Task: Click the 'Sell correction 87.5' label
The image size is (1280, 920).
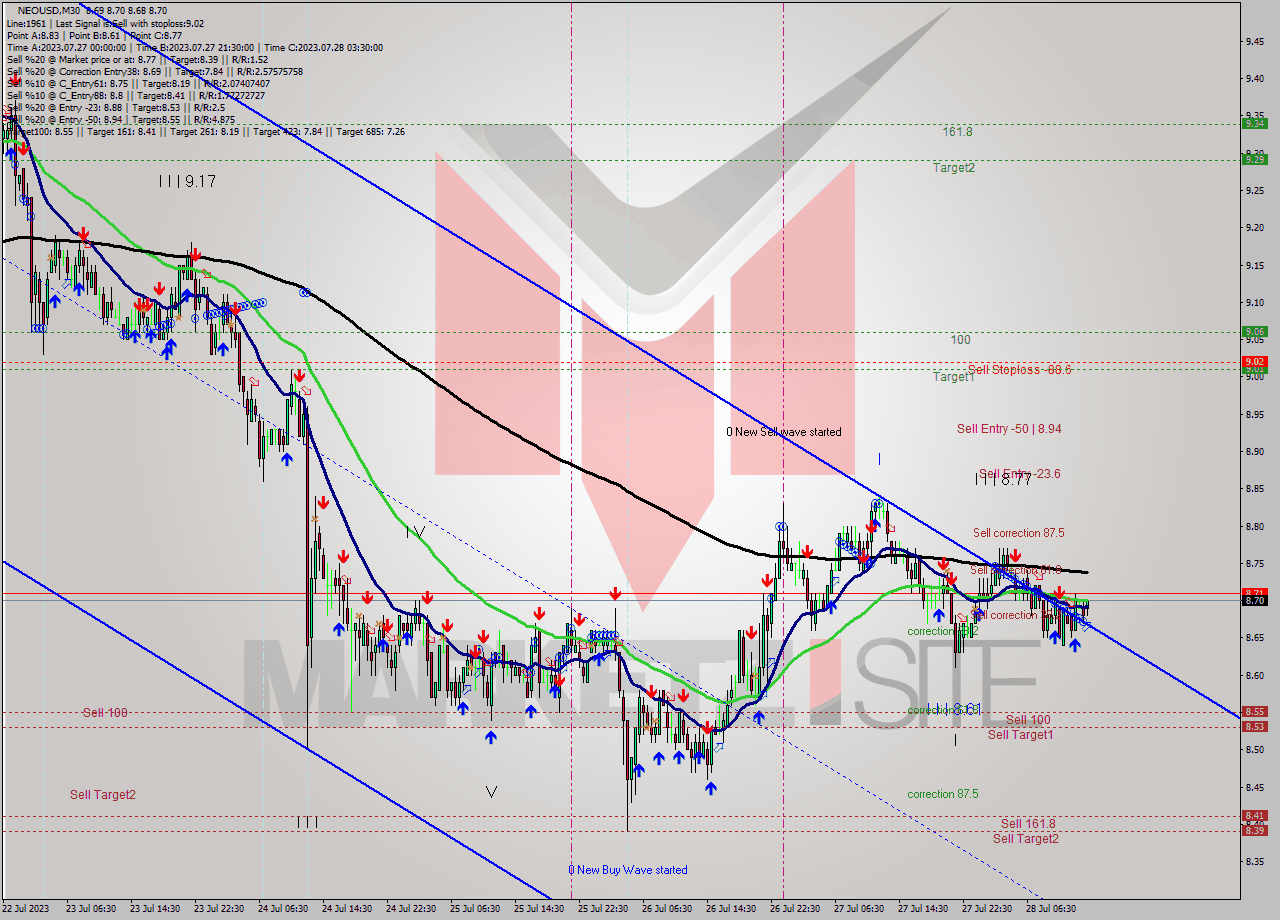Action: 1019,533
